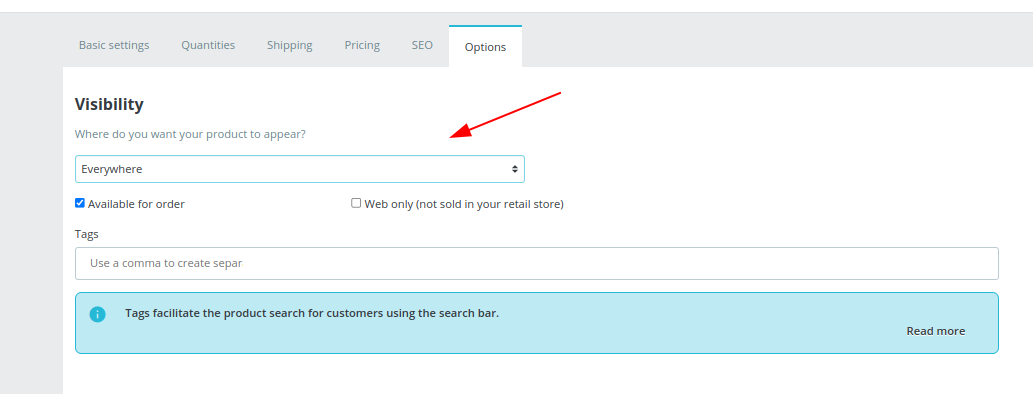Toggle the Available for order checkbox
The image size is (1033, 394).
point(80,203)
